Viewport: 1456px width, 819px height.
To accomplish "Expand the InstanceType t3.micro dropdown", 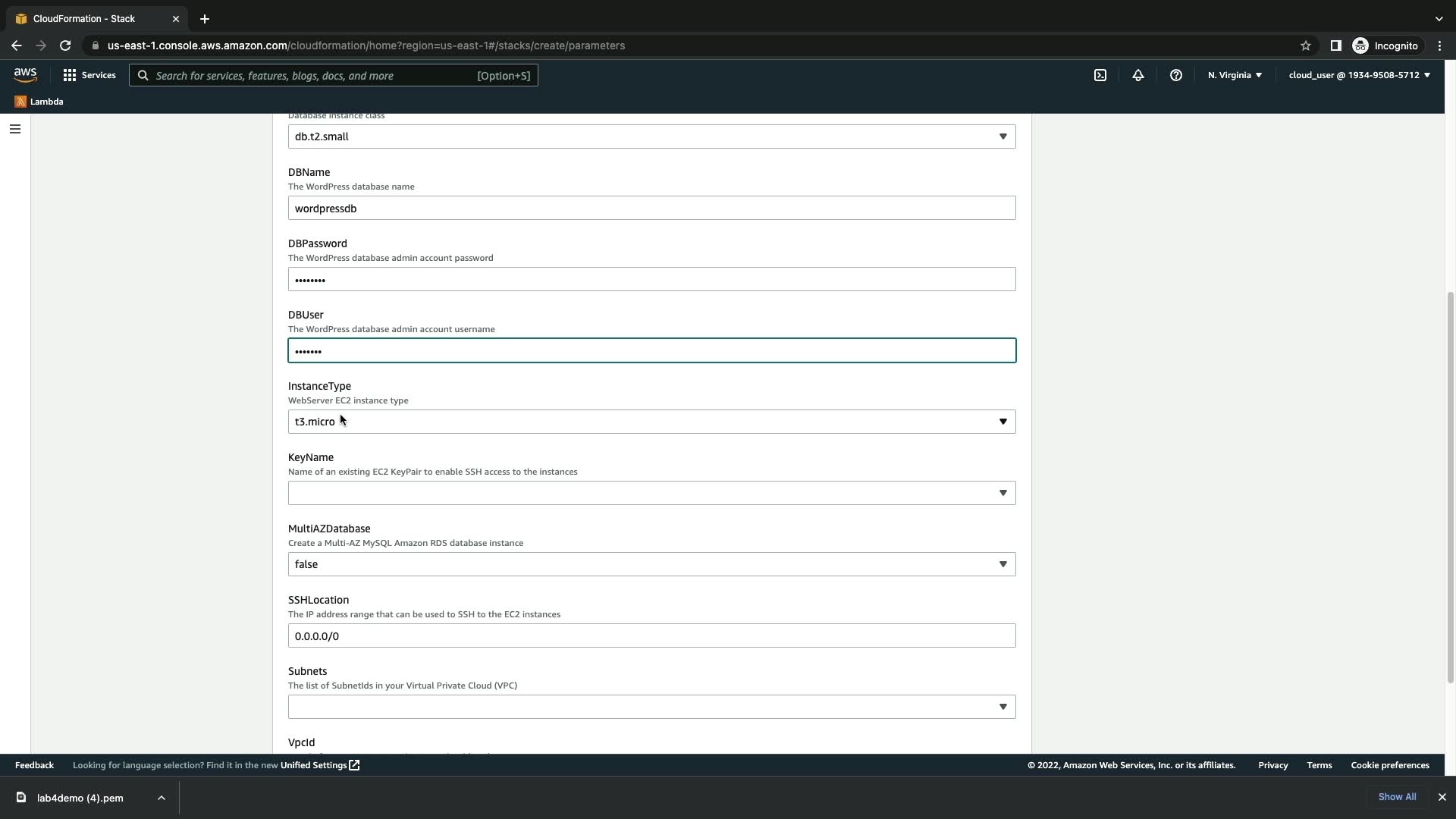I will [x=651, y=422].
